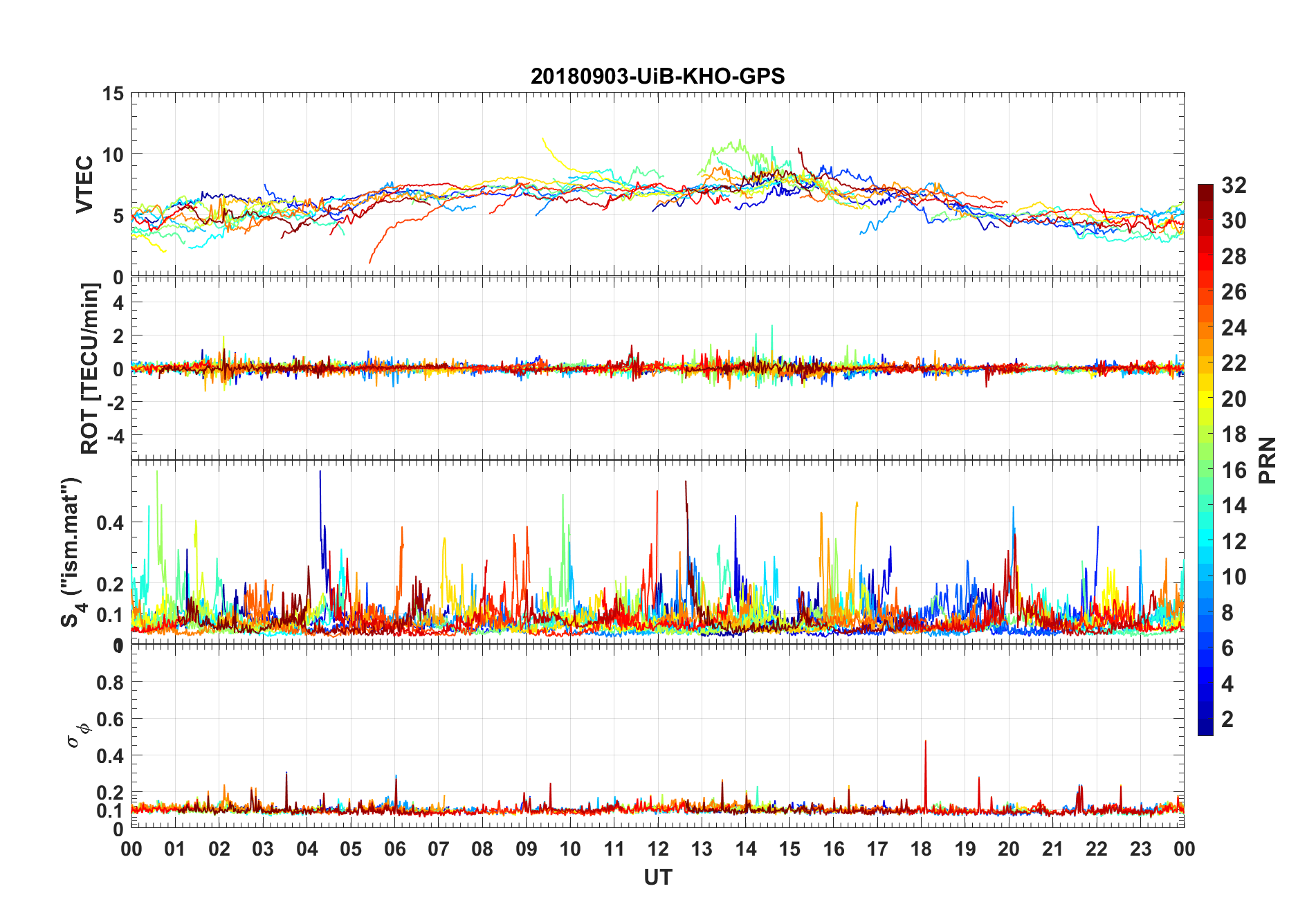Select the 12 hour tick on UT axis
1316x920 pixels.
point(658,849)
